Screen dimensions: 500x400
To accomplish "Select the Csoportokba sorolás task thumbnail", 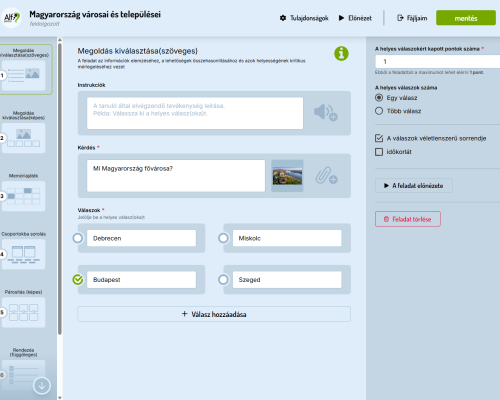I will [23, 254].
